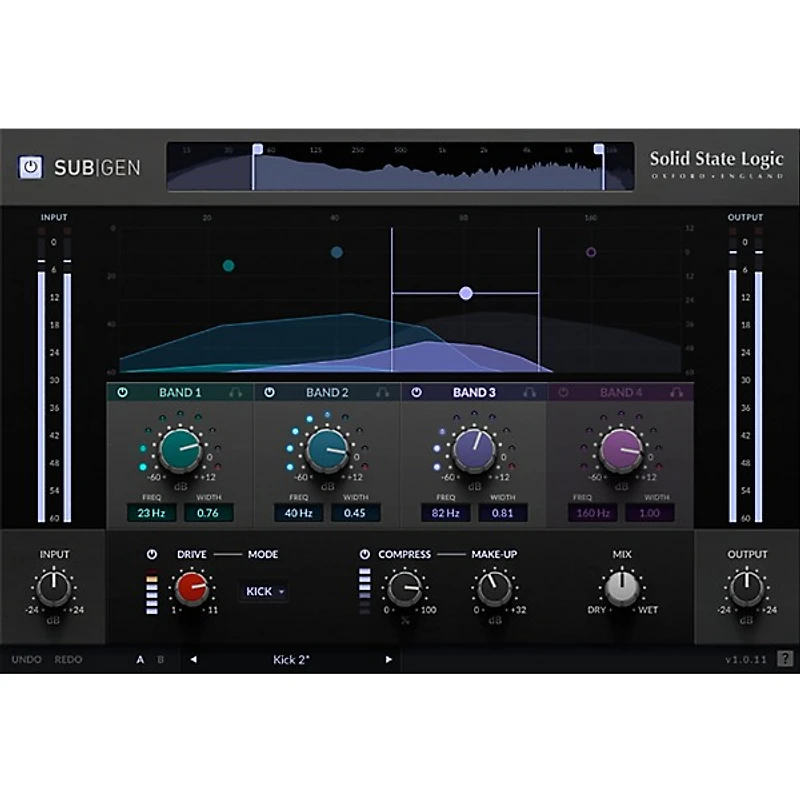800x800 pixels.
Task: Click the Band 3 gain knob
Action: coord(474,450)
